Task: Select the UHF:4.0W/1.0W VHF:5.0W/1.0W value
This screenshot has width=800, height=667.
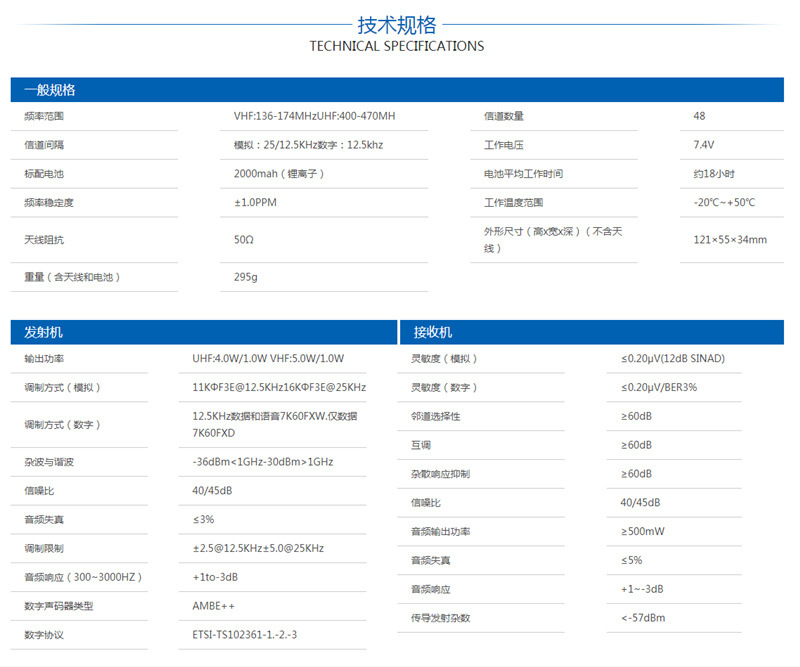Action: click(268, 359)
